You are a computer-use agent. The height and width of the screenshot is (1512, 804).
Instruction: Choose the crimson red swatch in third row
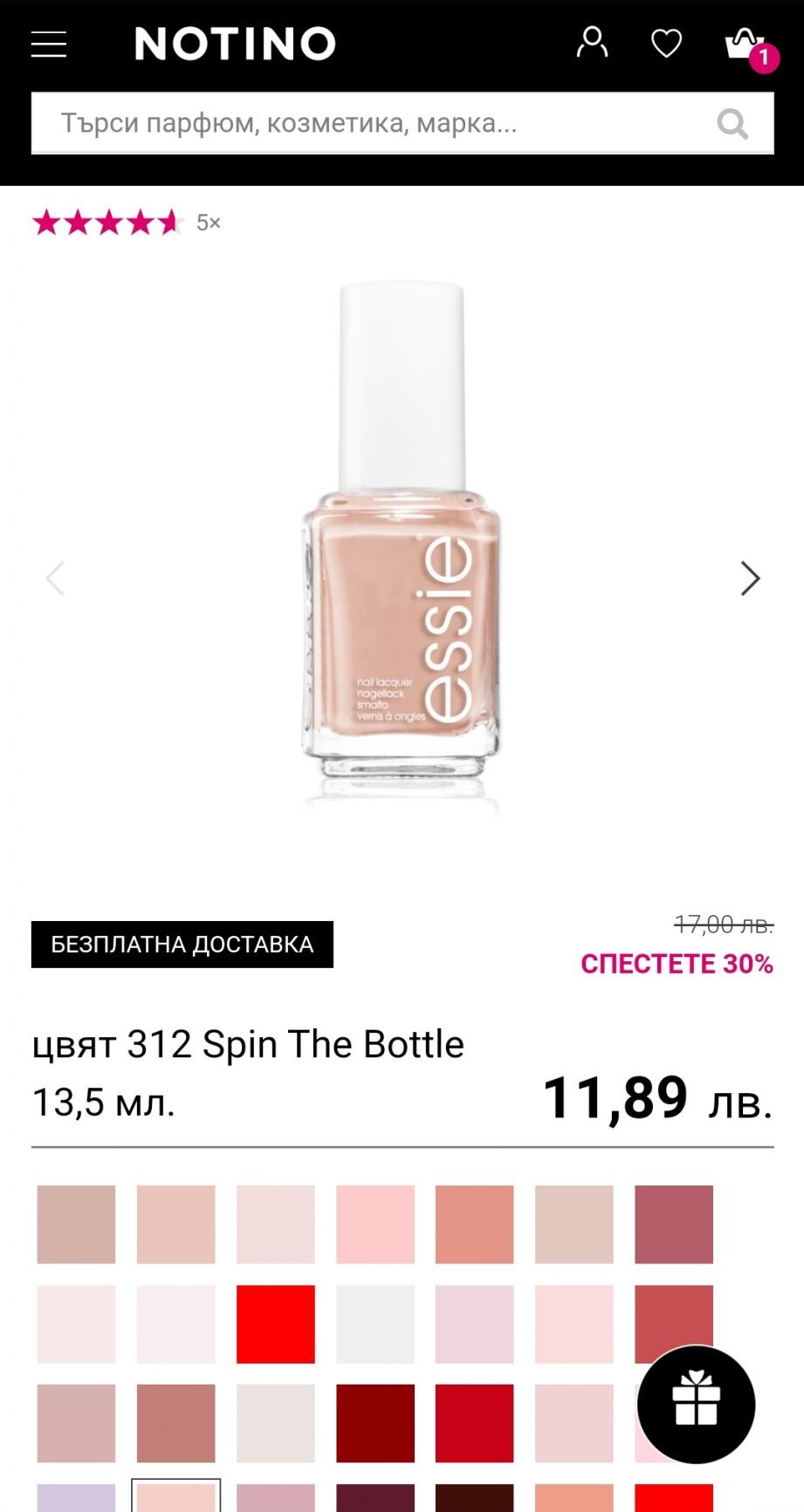pyautogui.click(x=474, y=1423)
